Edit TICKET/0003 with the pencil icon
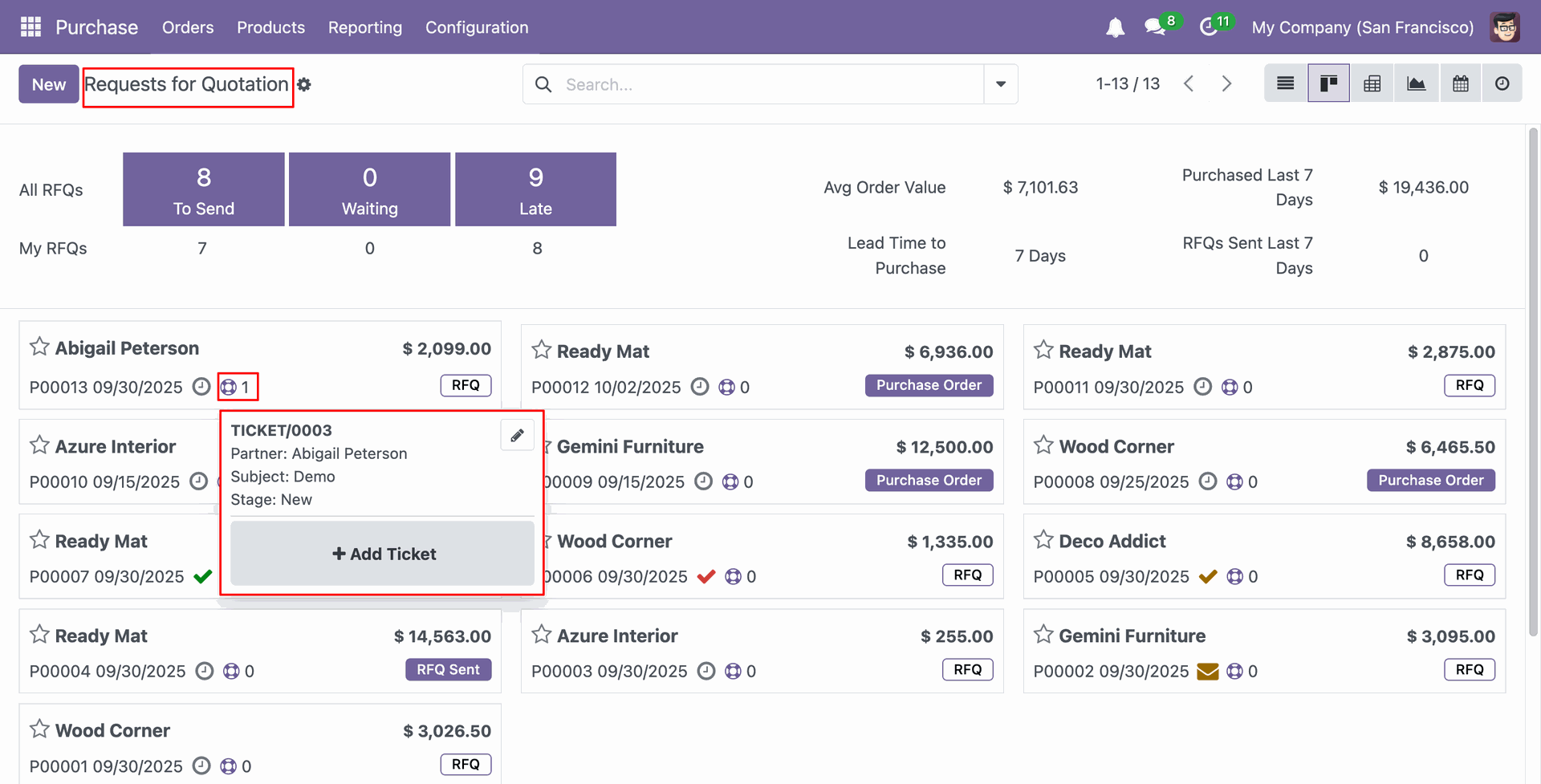 click(518, 435)
